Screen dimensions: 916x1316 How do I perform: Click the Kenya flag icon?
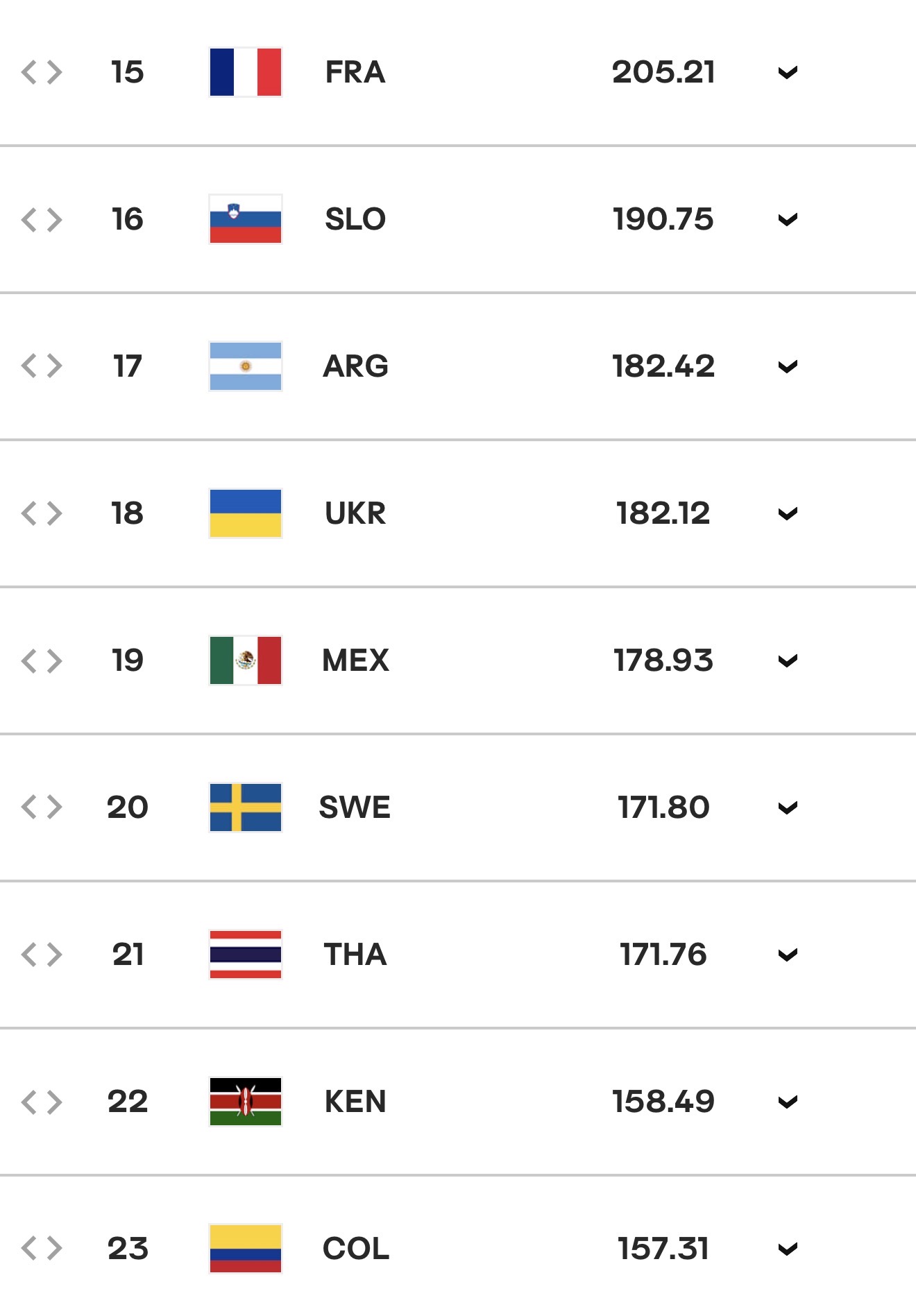click(x=246, y=1102)
